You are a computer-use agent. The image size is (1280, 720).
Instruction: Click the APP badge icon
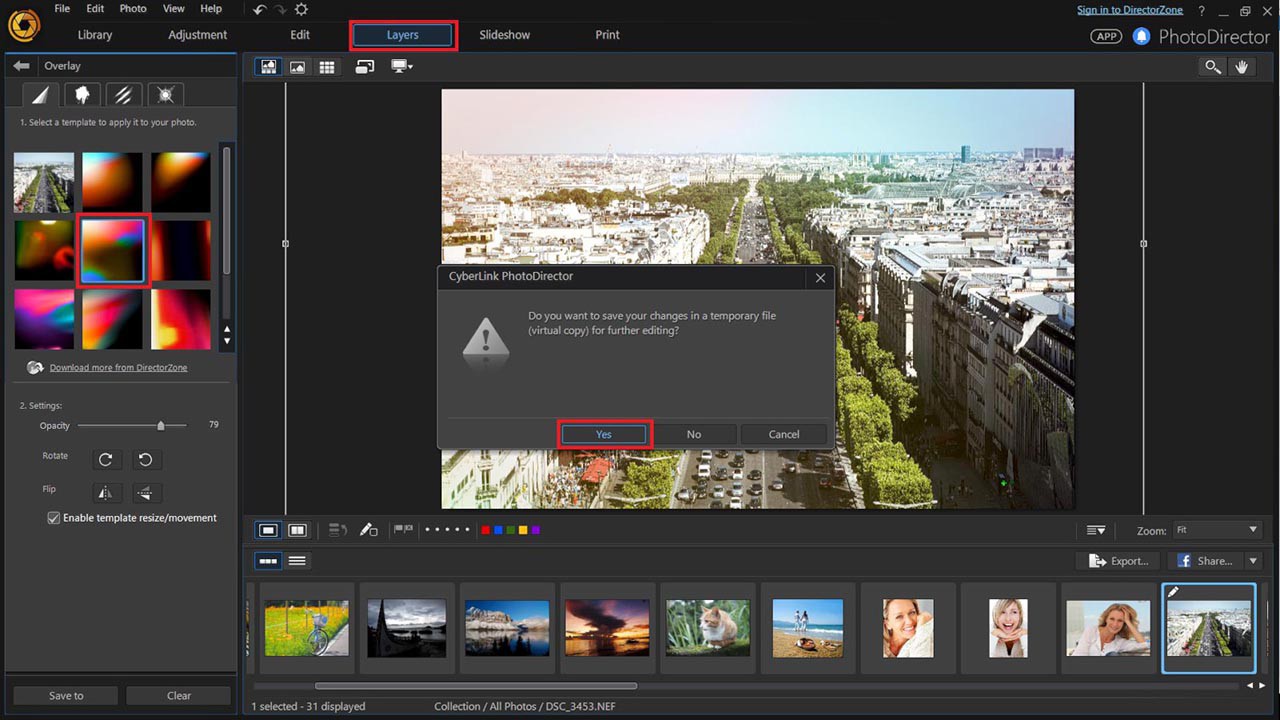(x=1106, y=36)
